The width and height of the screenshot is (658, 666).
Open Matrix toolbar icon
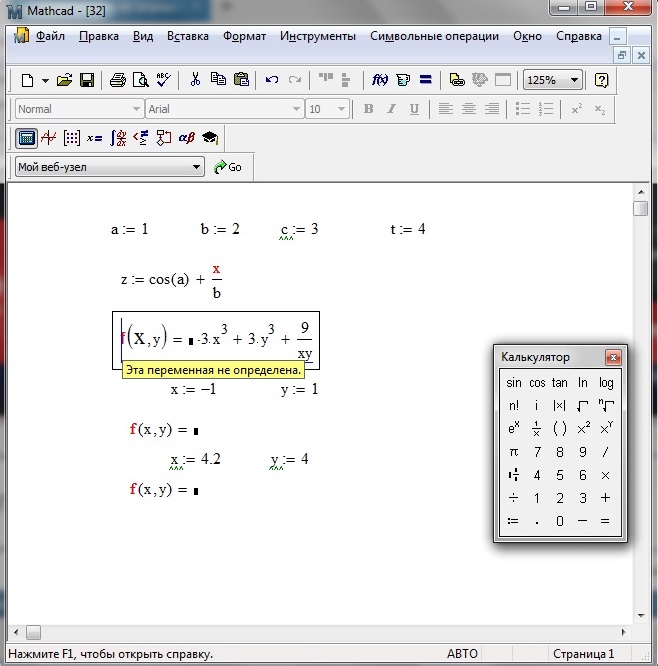(72, 138)
